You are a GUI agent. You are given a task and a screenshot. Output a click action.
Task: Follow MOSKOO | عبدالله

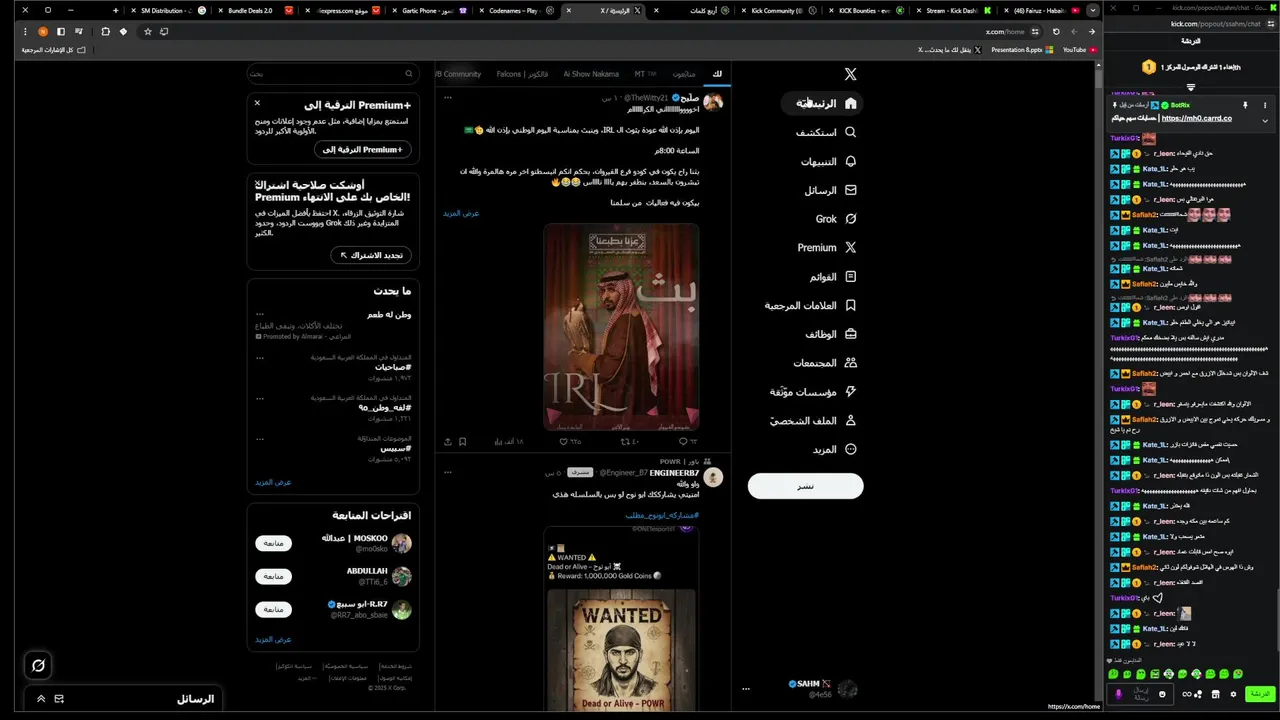point(273,543)
